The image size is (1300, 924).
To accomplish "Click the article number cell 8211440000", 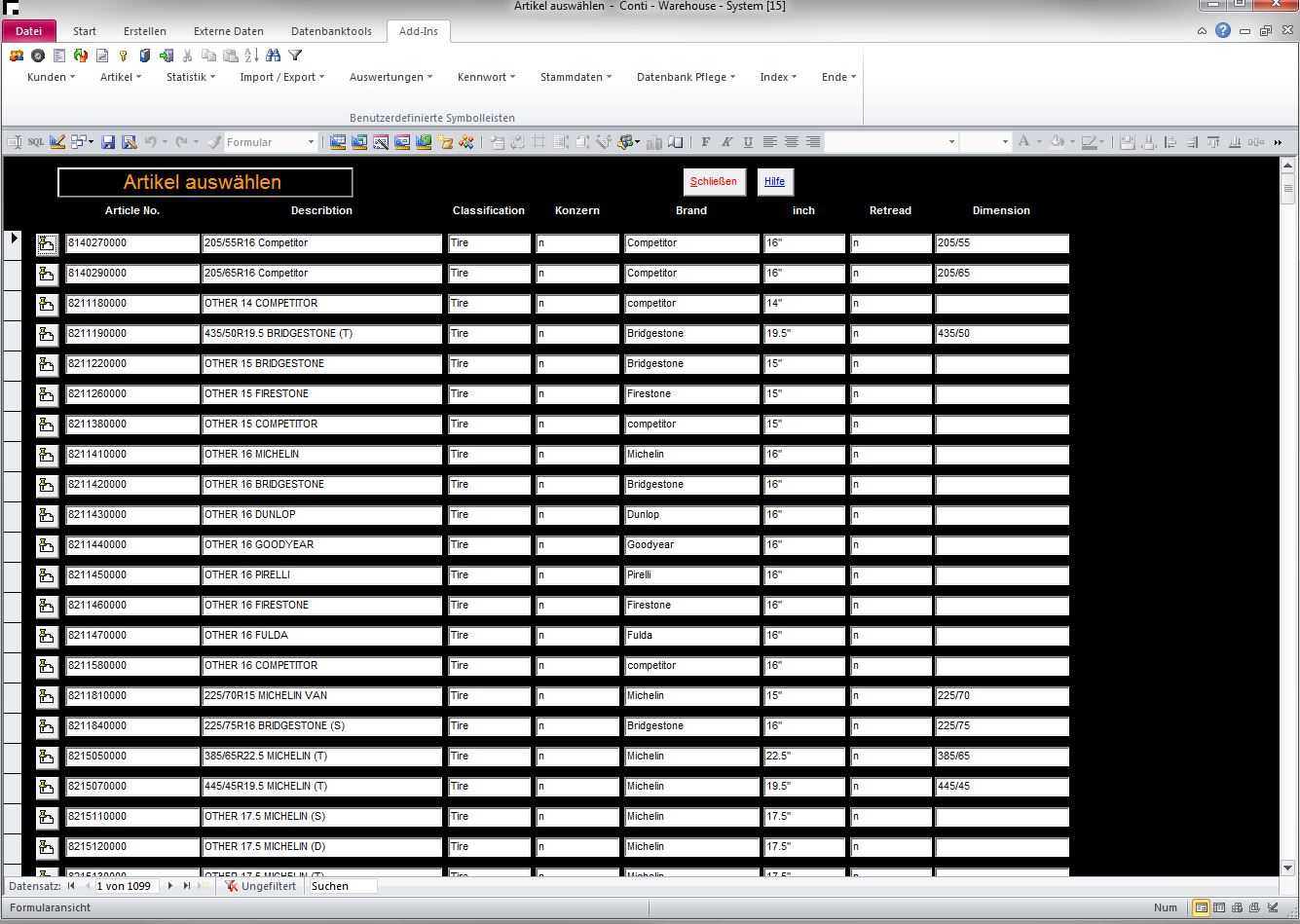I will (x=132, y=545).
